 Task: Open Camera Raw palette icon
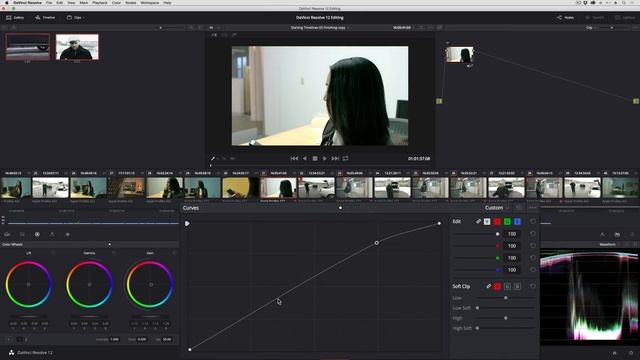click(7, 235)
